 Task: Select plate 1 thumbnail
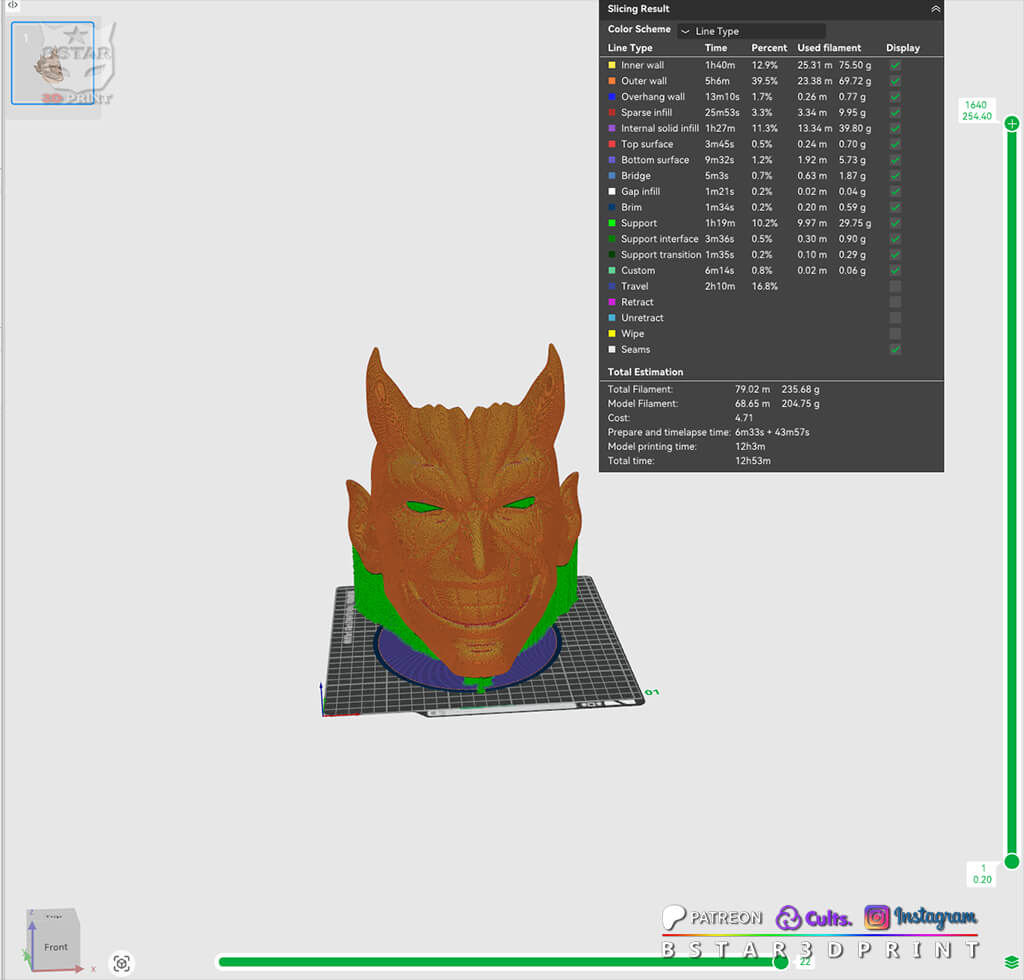(53, 63)
